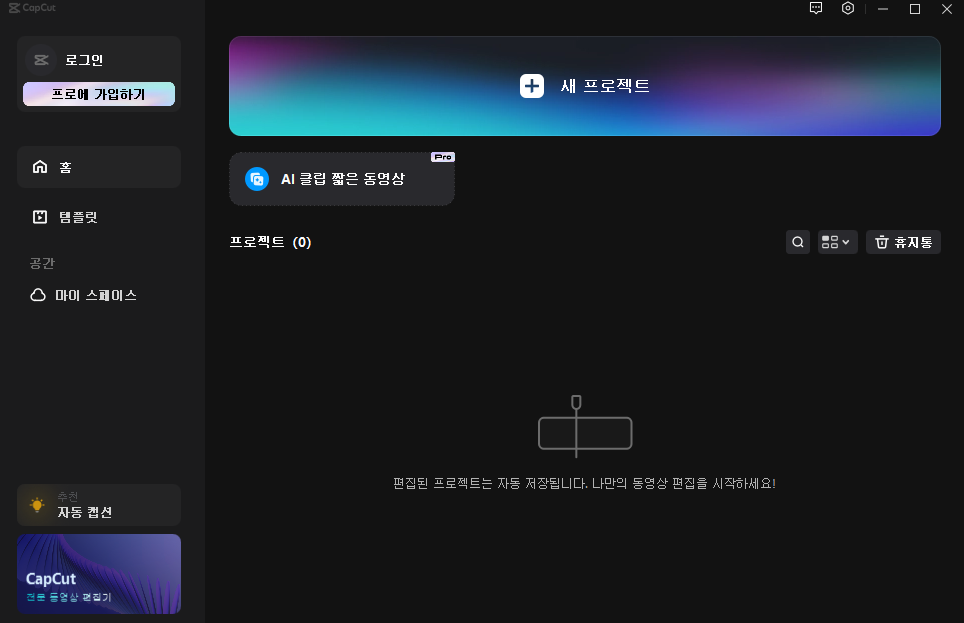Expand the project view layout dropdown

(x=837, y=242)
